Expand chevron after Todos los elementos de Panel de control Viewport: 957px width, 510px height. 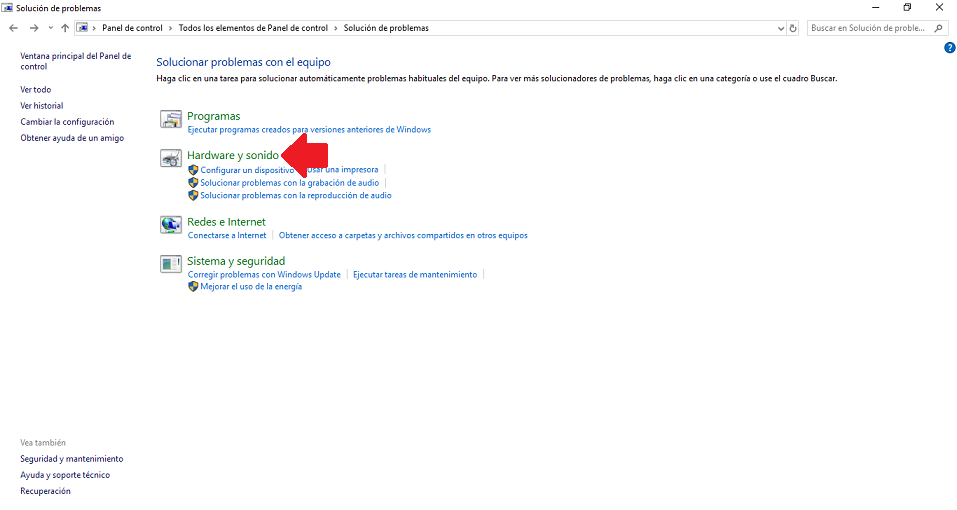tap(336, 28)
